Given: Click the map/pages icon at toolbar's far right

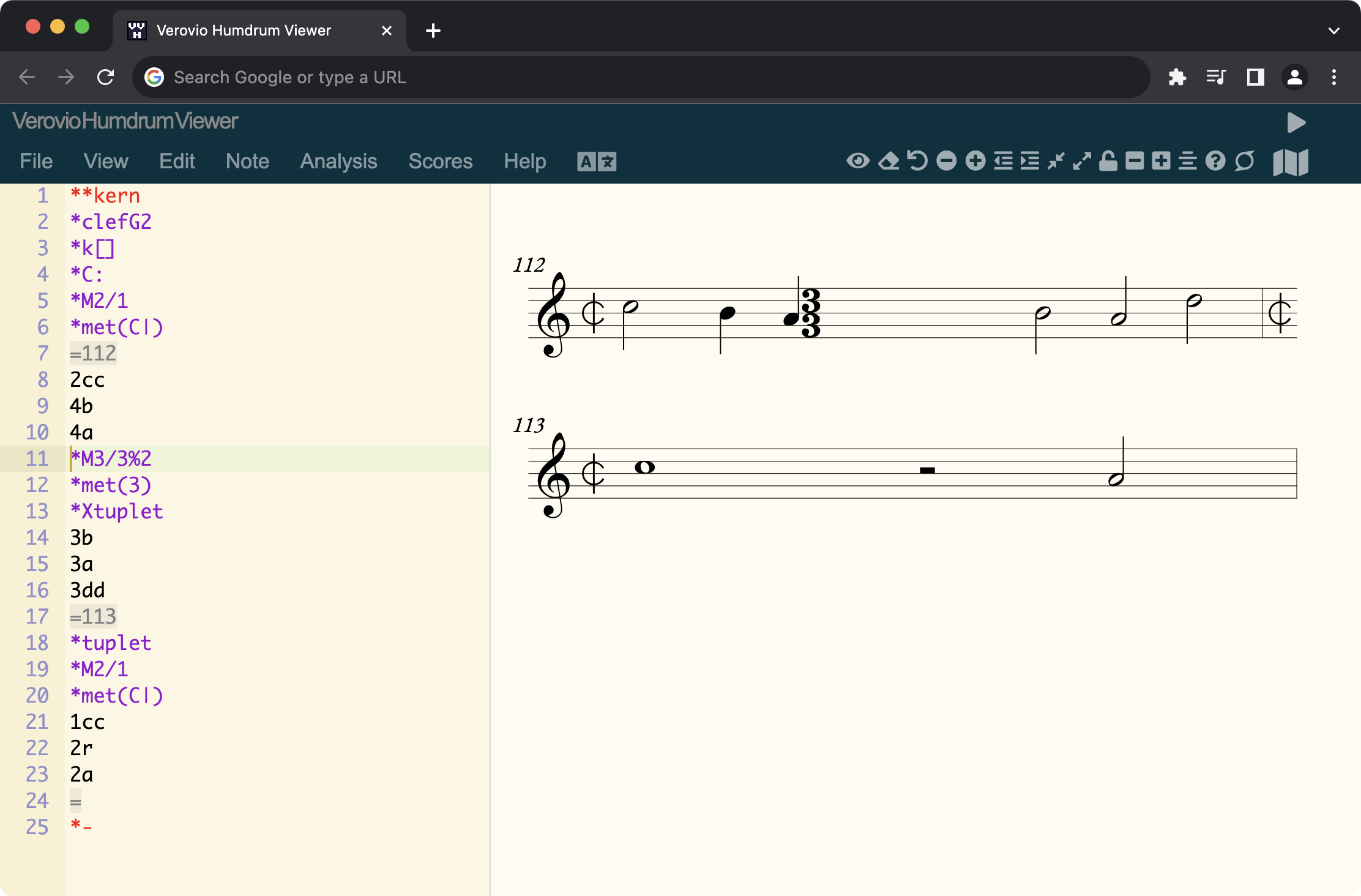Looking at the screenshot, I should 1291,162.
